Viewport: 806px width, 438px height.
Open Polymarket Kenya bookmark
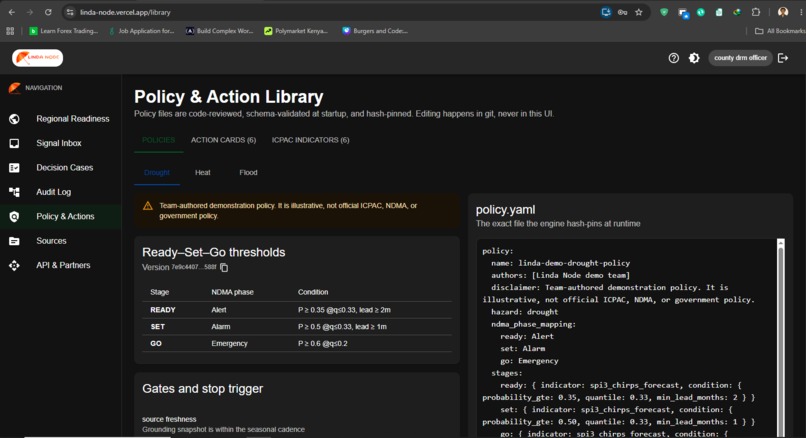point(296,31)
